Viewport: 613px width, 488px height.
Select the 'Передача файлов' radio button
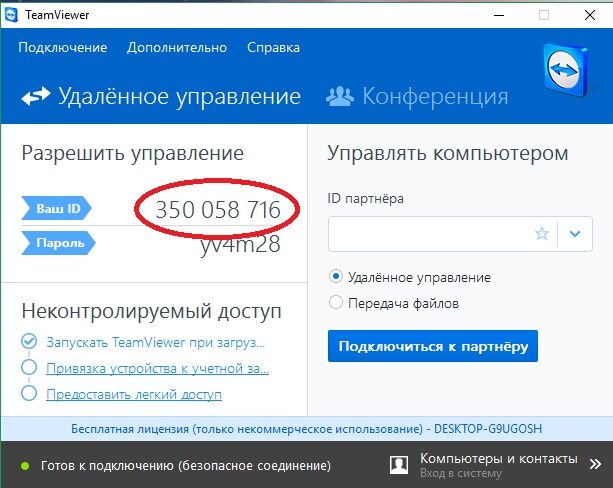pos(336,302)
